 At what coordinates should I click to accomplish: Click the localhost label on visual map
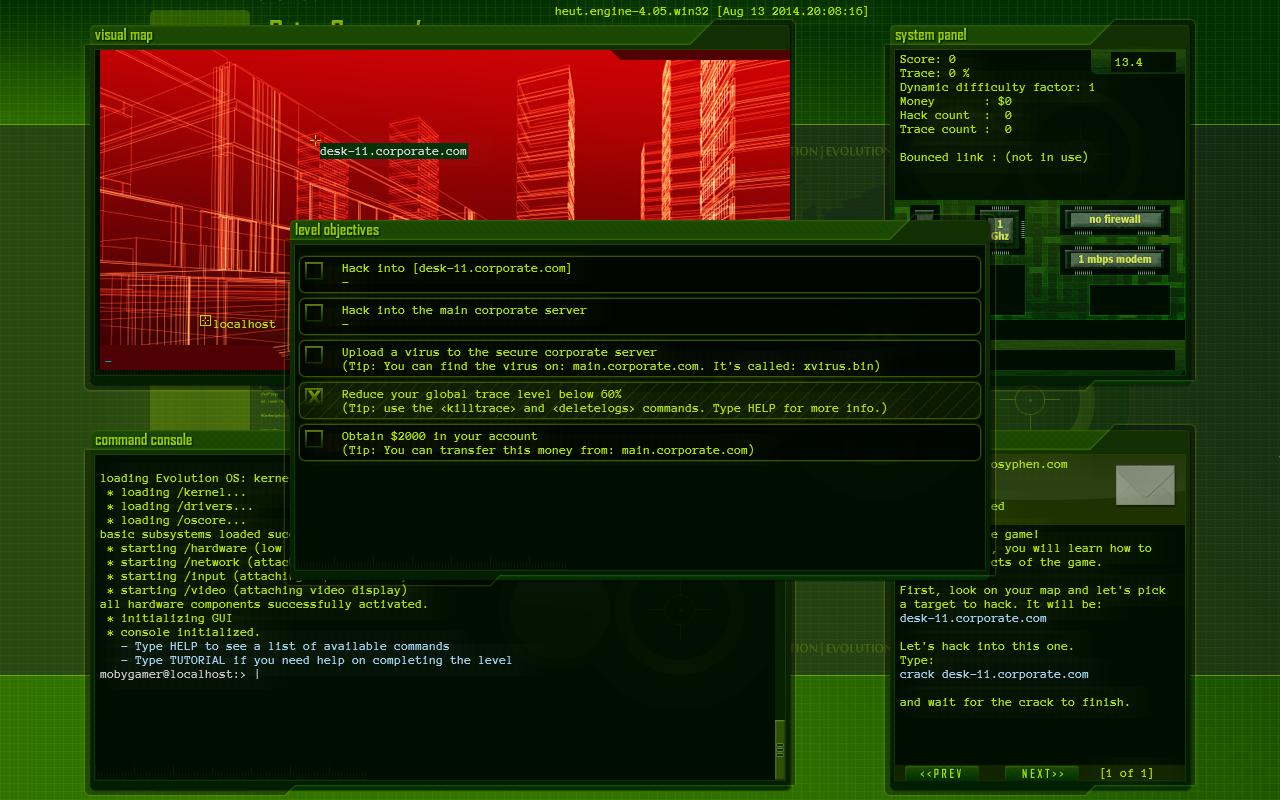244,324
